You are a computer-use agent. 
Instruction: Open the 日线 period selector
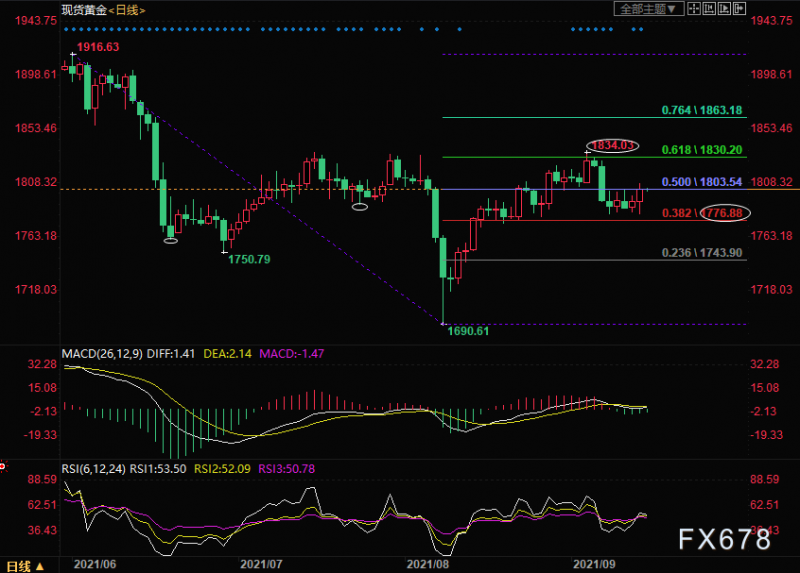pos(25,566)
